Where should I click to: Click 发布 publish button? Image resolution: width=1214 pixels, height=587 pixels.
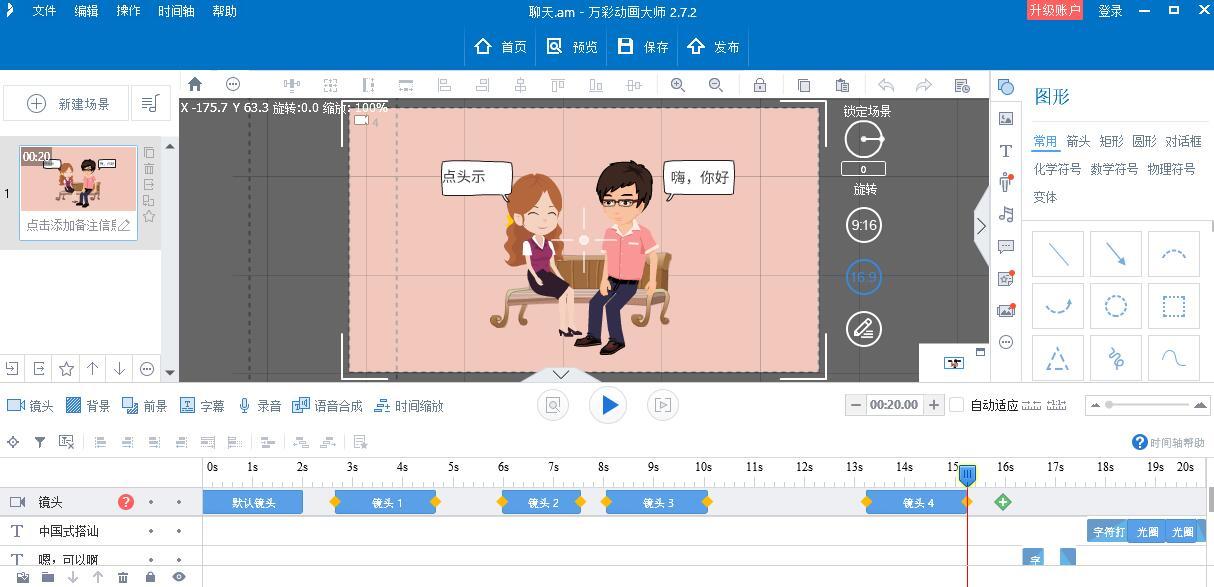pyautogui.click(x=714, y=47)
